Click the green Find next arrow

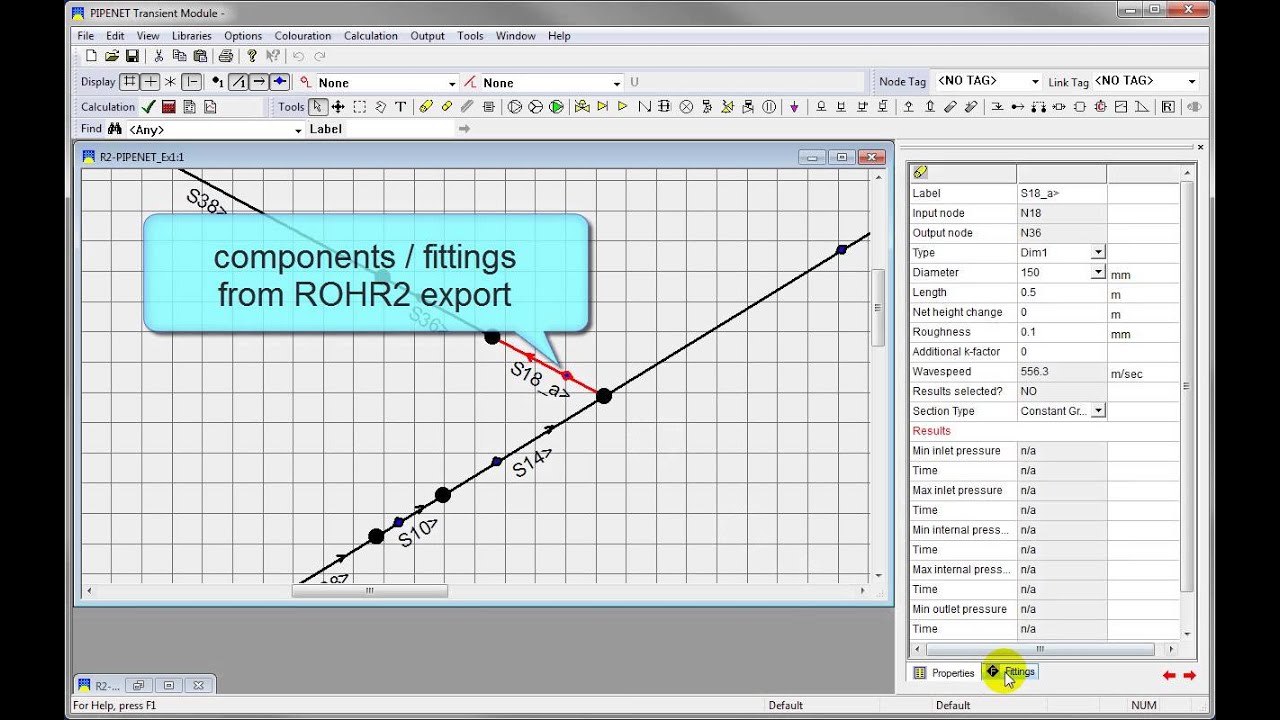(x=463, y=129)
